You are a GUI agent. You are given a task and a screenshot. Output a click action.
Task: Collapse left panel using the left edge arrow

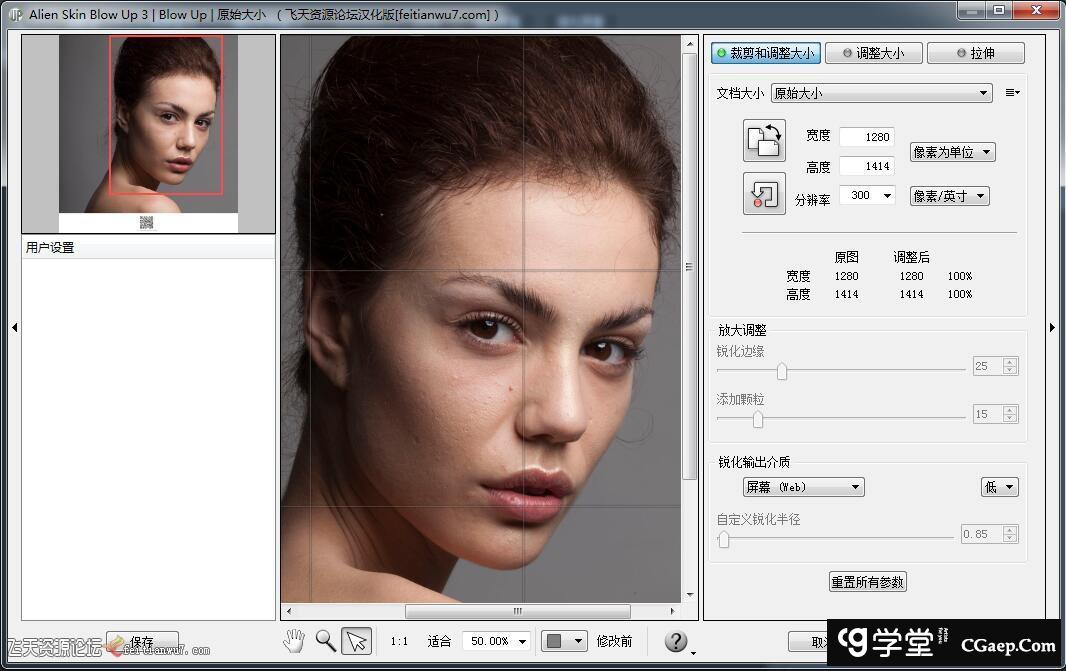click(x=14, y=327)
